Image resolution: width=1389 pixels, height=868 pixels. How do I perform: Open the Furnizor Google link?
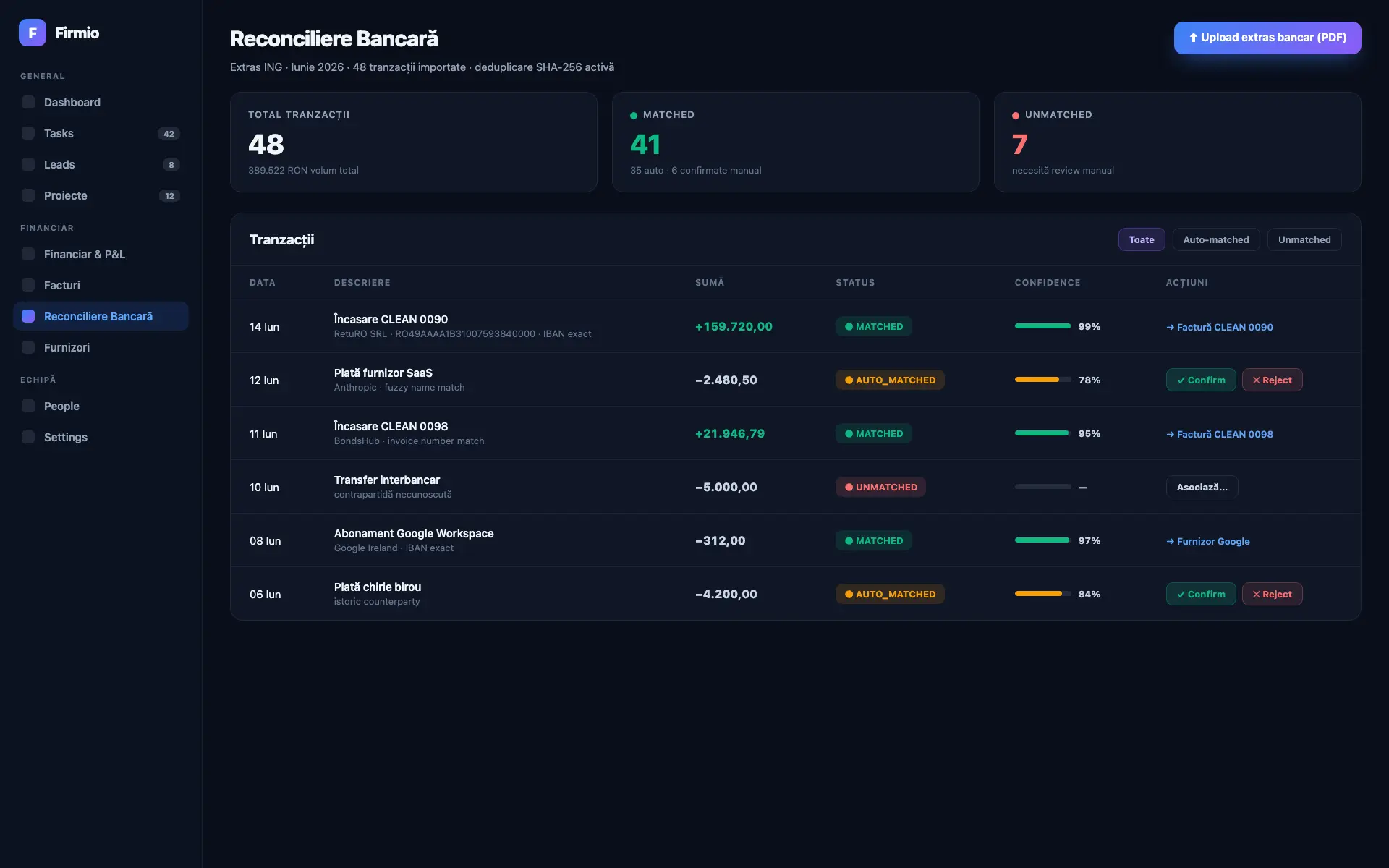point(1208,541)
